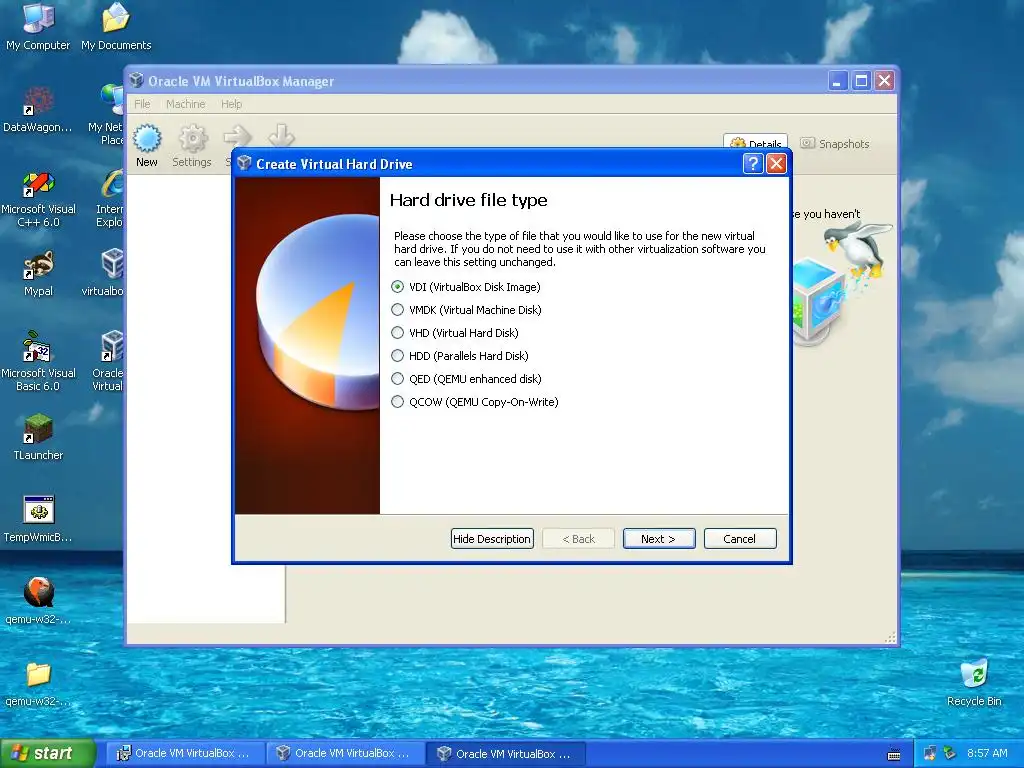Select the Mypal browser icon
The width and height of the screenshot is (1024, 768).
tap(38, 273)
